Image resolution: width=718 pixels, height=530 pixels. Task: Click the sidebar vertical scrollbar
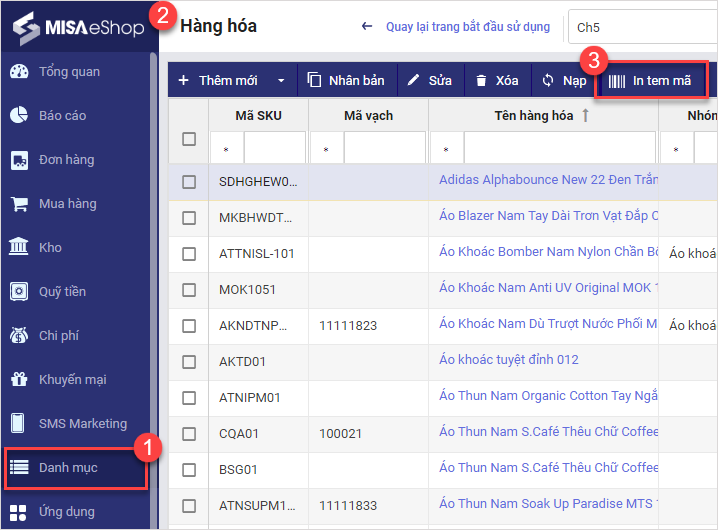click(153, 290)
